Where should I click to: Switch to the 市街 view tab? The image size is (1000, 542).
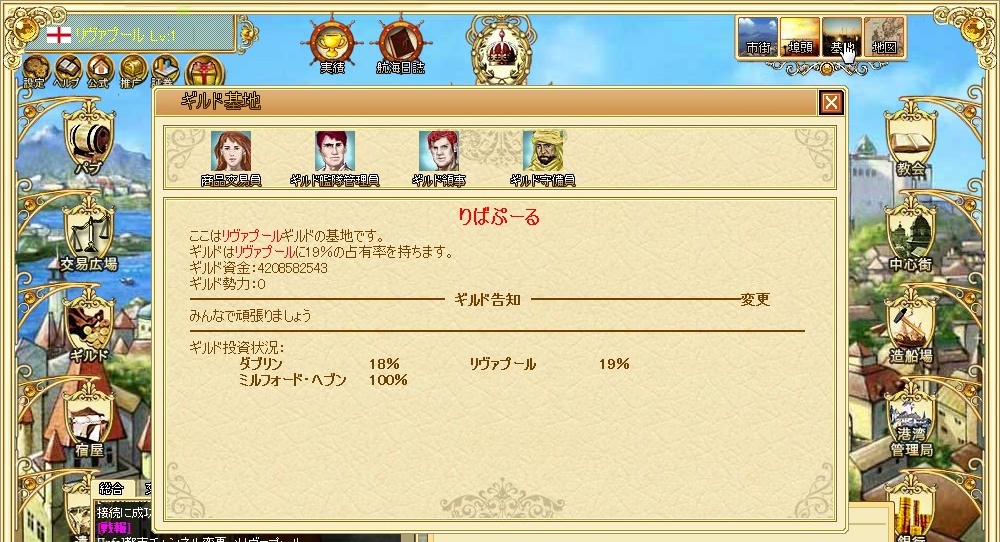coord(758,37)
